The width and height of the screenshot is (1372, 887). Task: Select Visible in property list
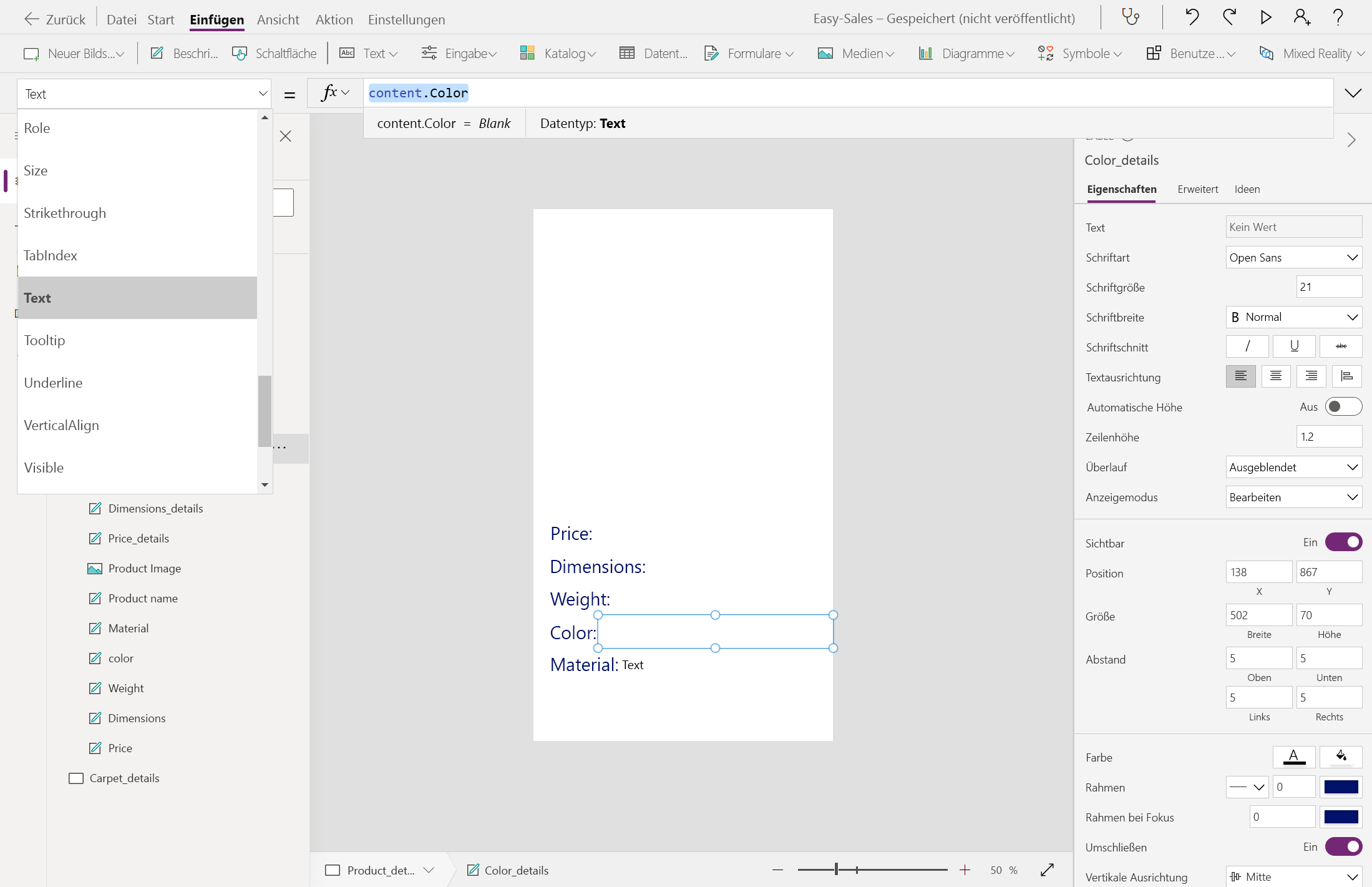137,468
